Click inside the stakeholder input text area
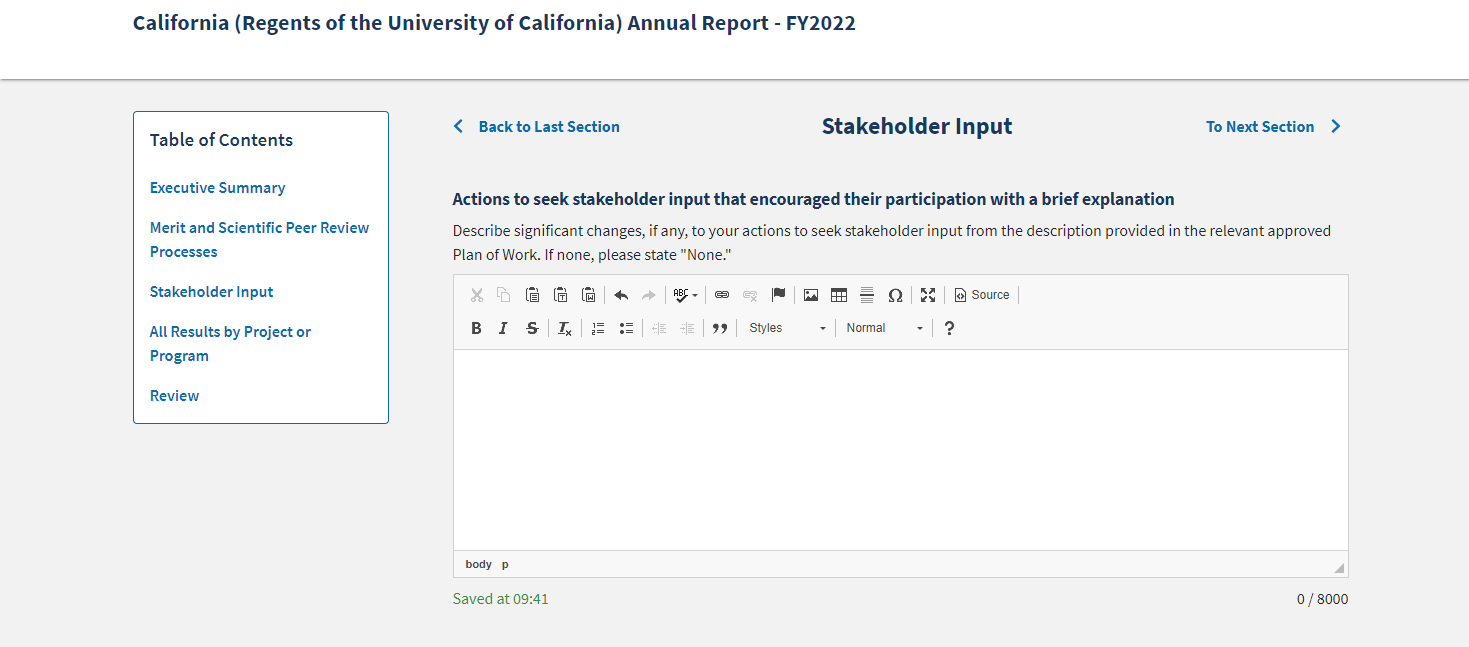Image resolution: width=1469 pixels, height=647 pixels. point(900,450)
